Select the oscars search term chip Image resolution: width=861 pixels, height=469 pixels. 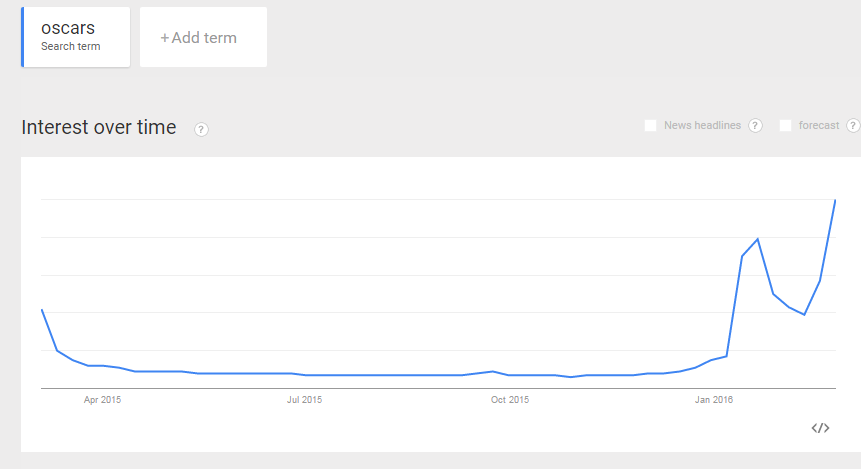coord(77,37)
